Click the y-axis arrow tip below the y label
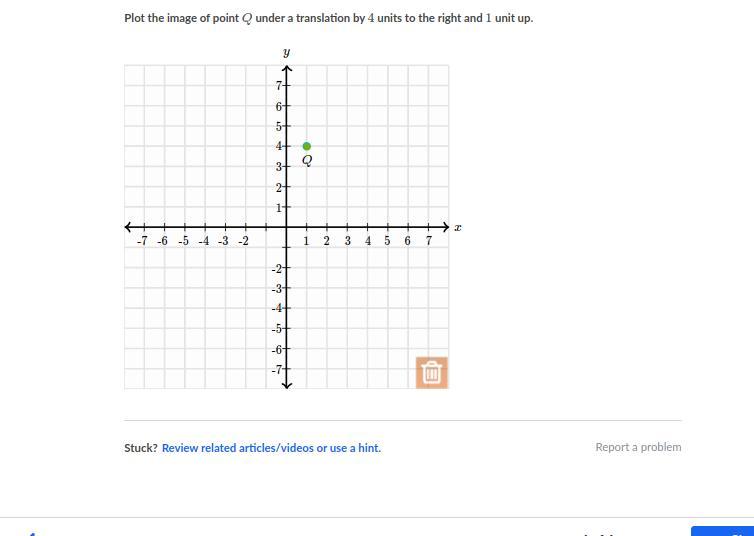This screenshot has width=754, height=536. (x=287, y=69)
